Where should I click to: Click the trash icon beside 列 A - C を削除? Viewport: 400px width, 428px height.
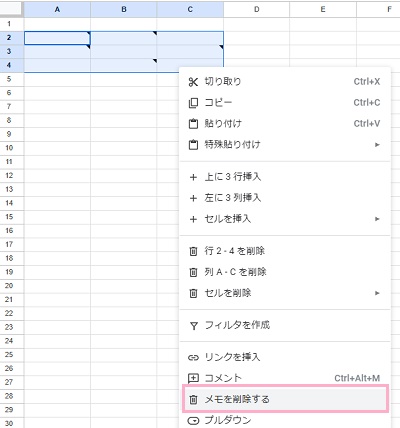pos(193,272)
